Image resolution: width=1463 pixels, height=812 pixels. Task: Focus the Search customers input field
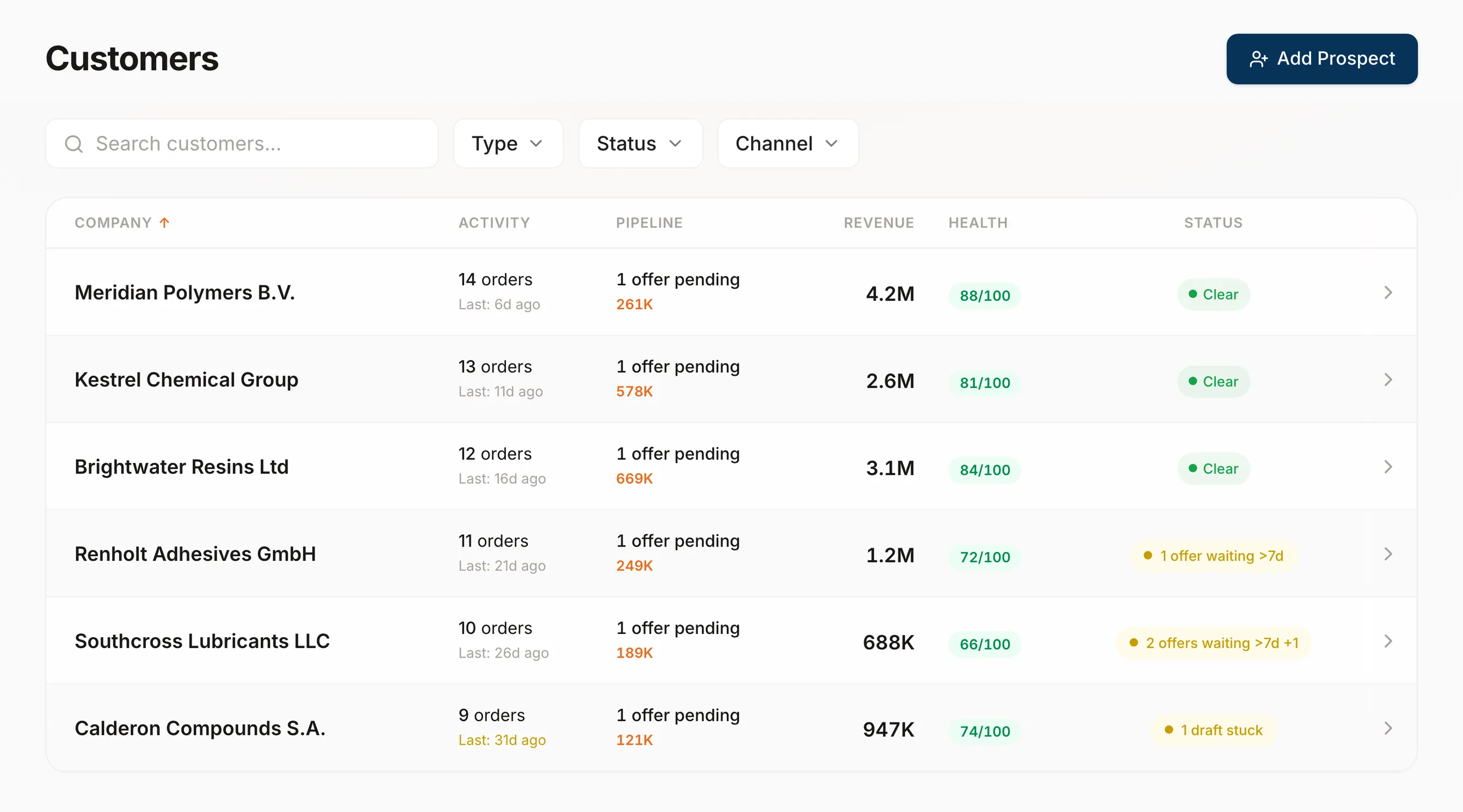point(242,143)
